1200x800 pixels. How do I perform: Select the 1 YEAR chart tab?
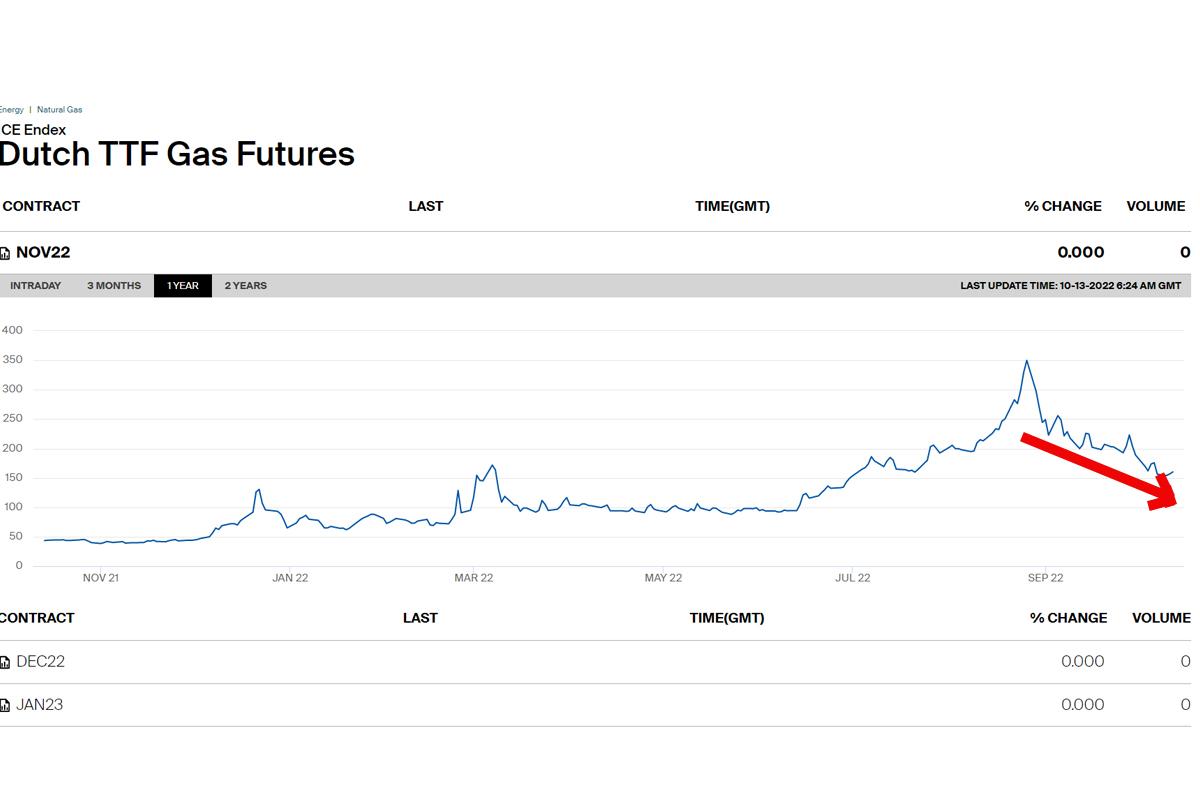pyautogui.click(x=183, y=286)
